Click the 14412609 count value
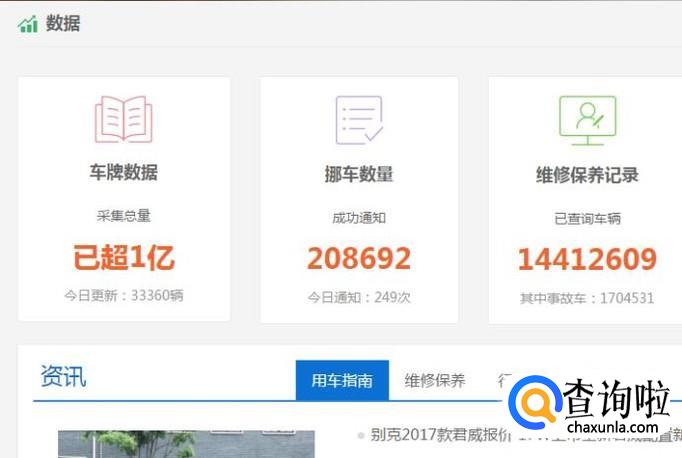Screen dimensions: 682x458 [587, 259]
